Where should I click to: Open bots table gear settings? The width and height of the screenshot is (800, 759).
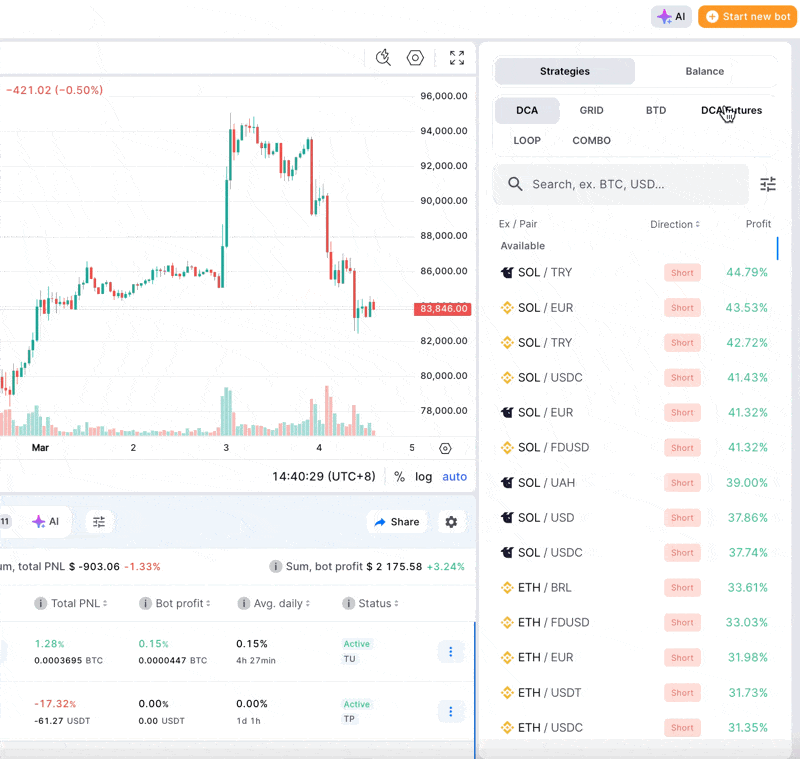pos(451,522)
